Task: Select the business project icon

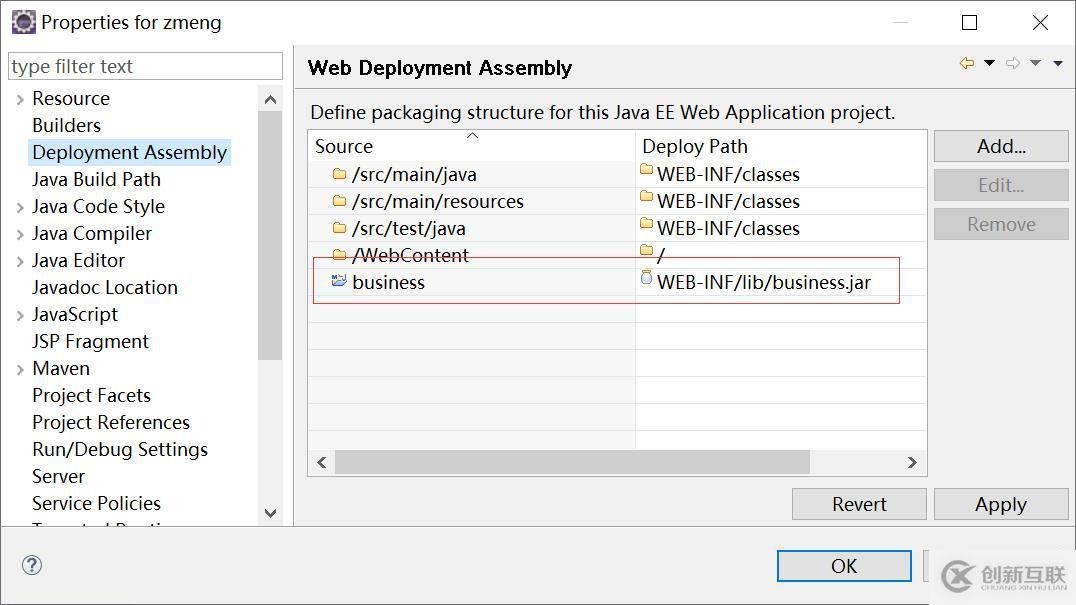Action: tap(339, 281)
